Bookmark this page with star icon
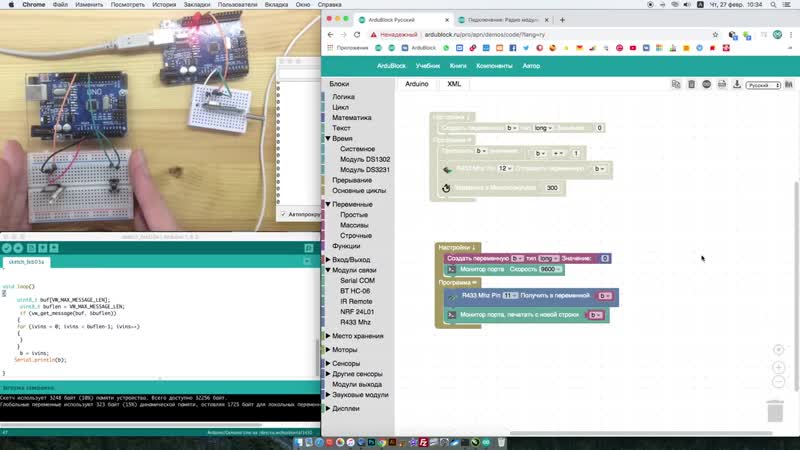 (715, 35)
